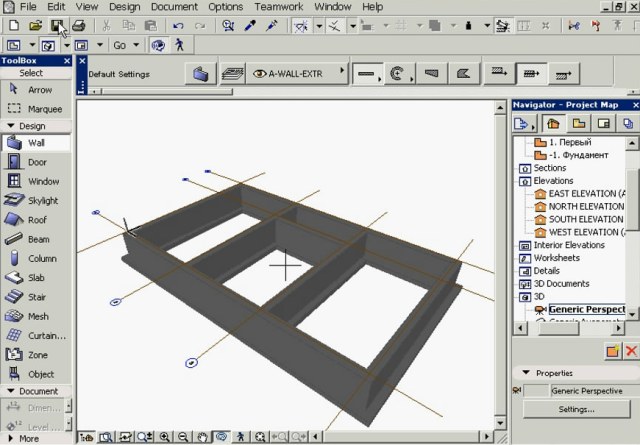
Task: Click the Settings... button
Action: click(x=576, y=409)
